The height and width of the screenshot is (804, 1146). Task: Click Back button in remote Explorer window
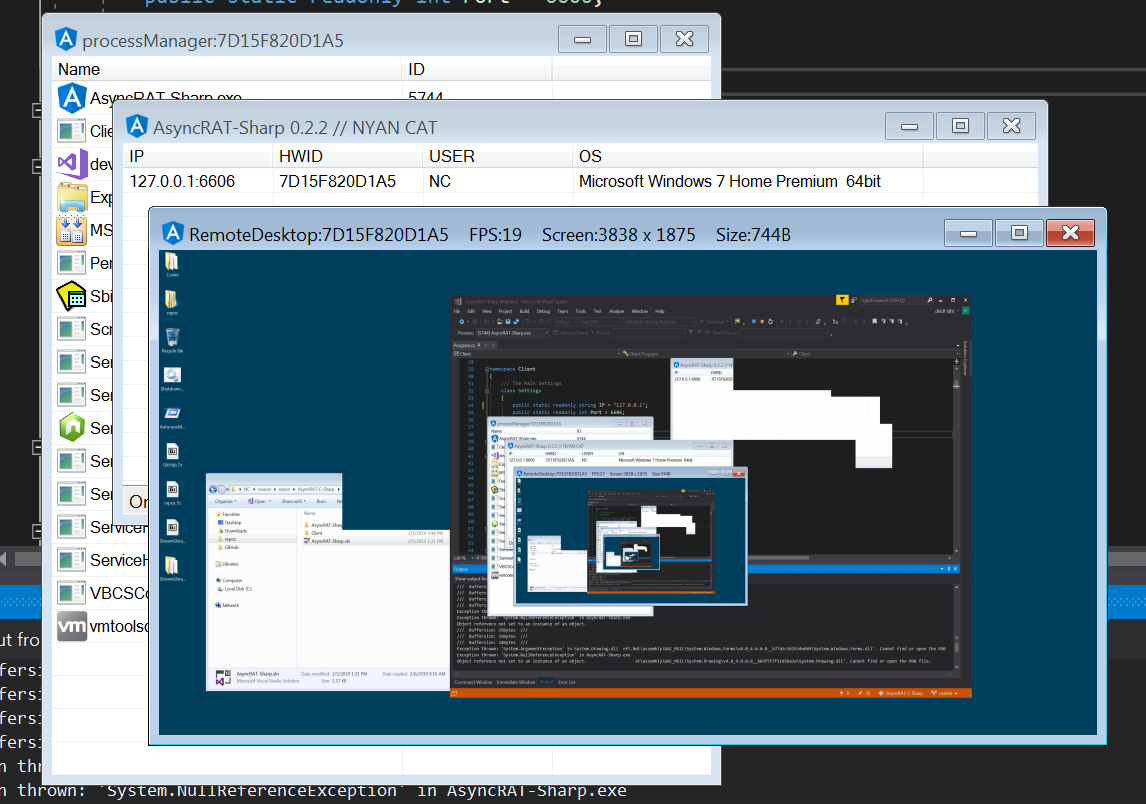point(214,489)
